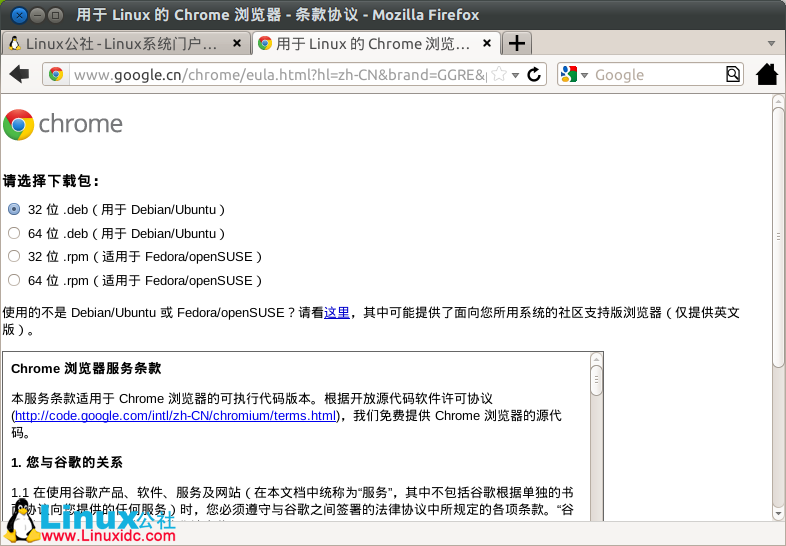Image resolution: width=786 pixels, height=546 pixels.
Task: Click the 1. 您与谷歌的关系 heading
Action: [67, 462]
